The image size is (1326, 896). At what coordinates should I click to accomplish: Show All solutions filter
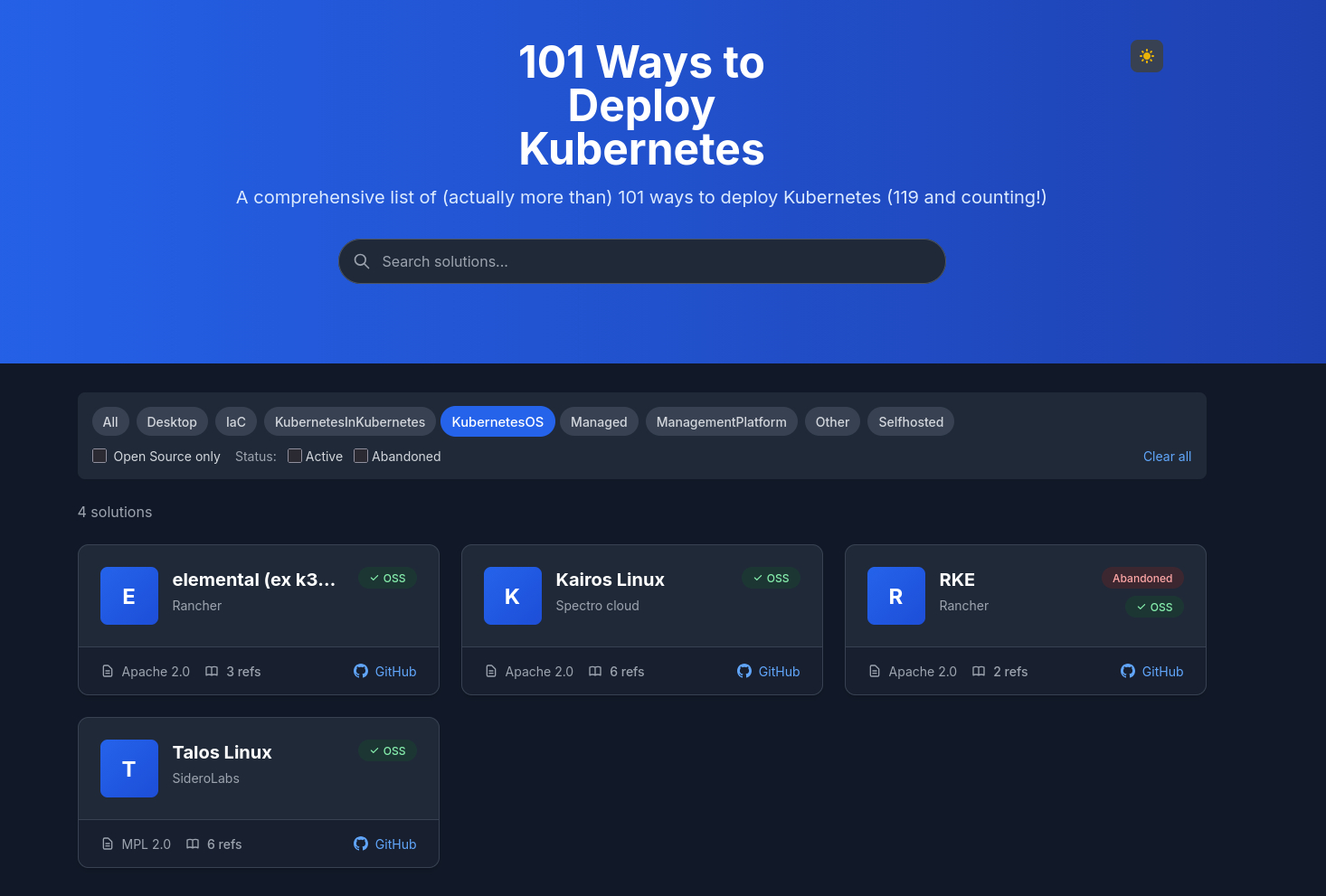tap(110, 422)
